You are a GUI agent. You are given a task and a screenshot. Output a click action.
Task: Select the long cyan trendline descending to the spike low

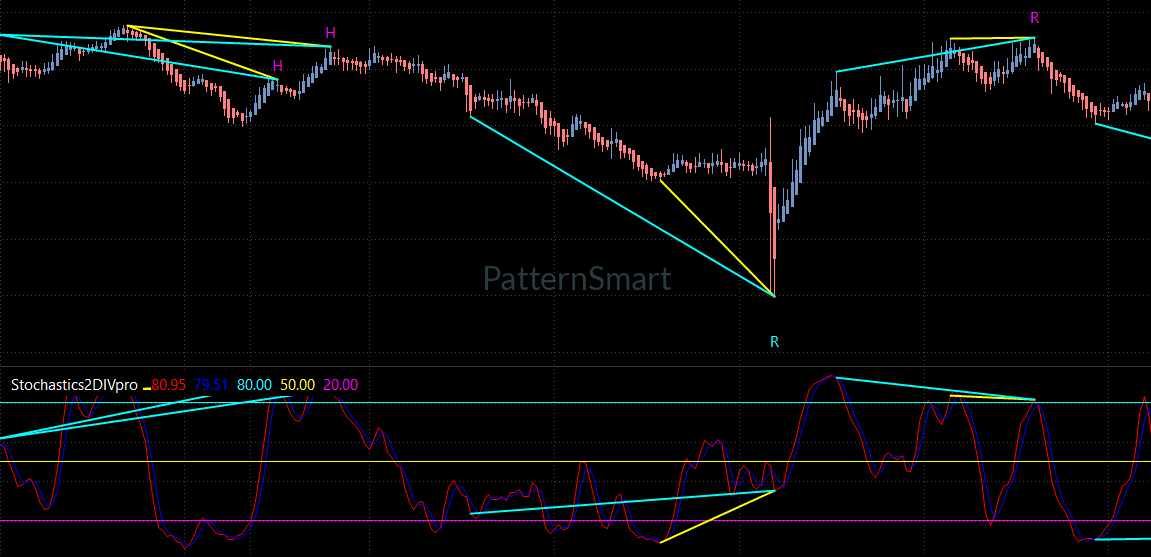(622, 206)
